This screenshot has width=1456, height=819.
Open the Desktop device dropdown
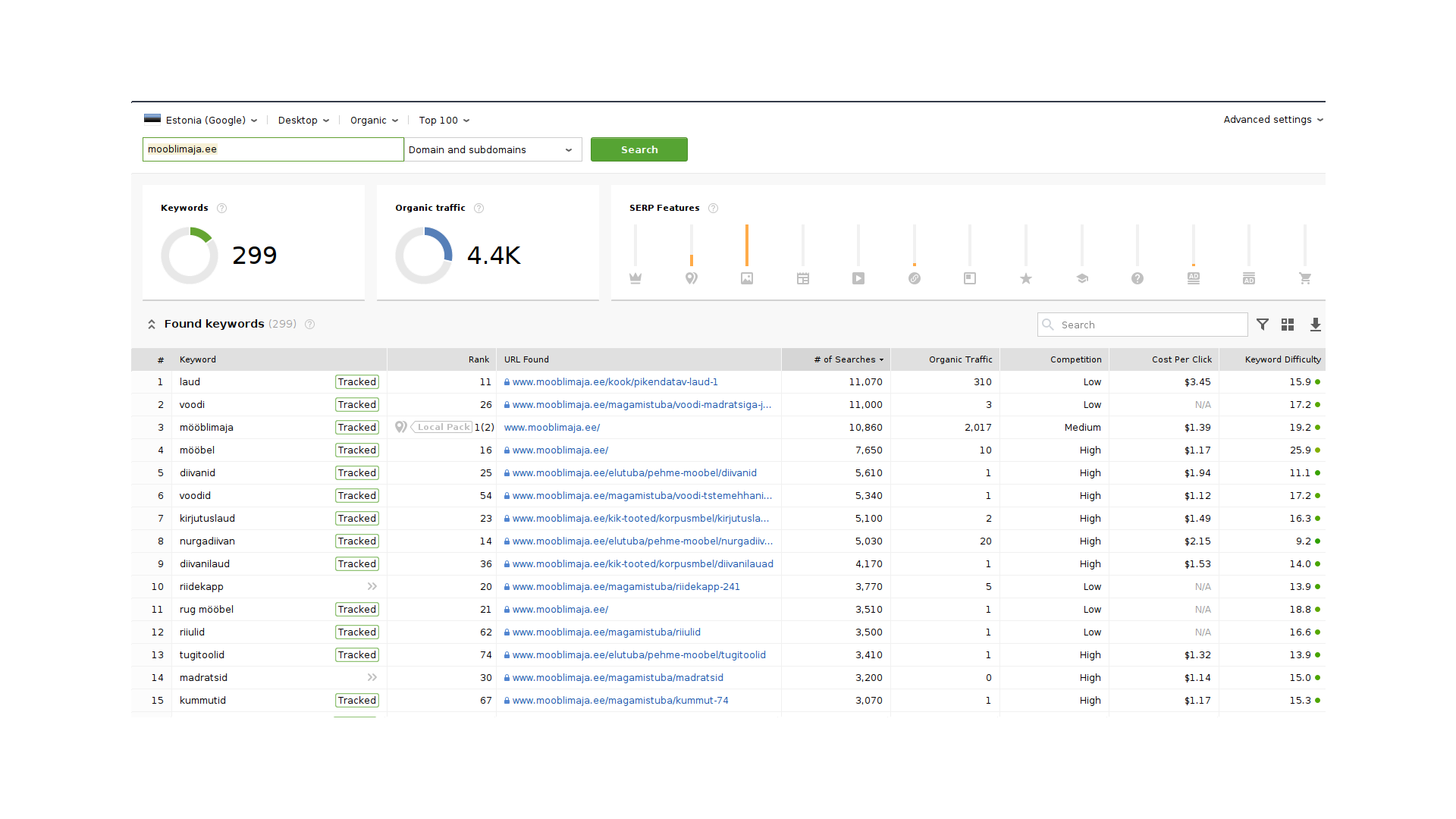pos(302,120)
